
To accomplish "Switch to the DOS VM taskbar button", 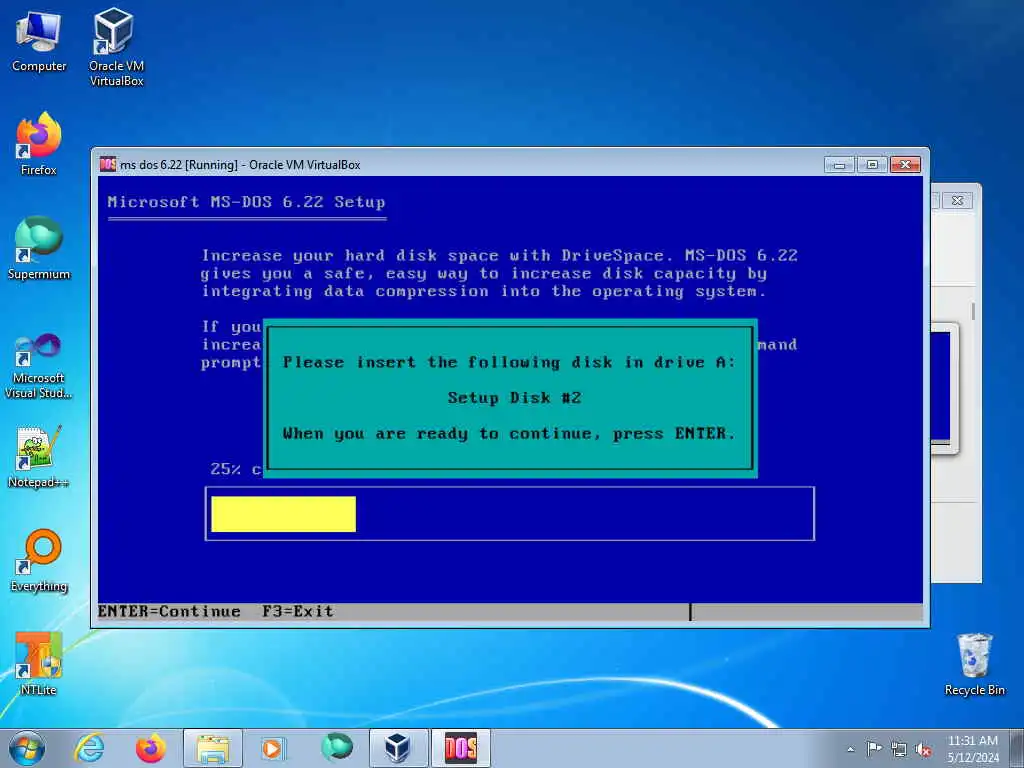I will click(460, 748).
